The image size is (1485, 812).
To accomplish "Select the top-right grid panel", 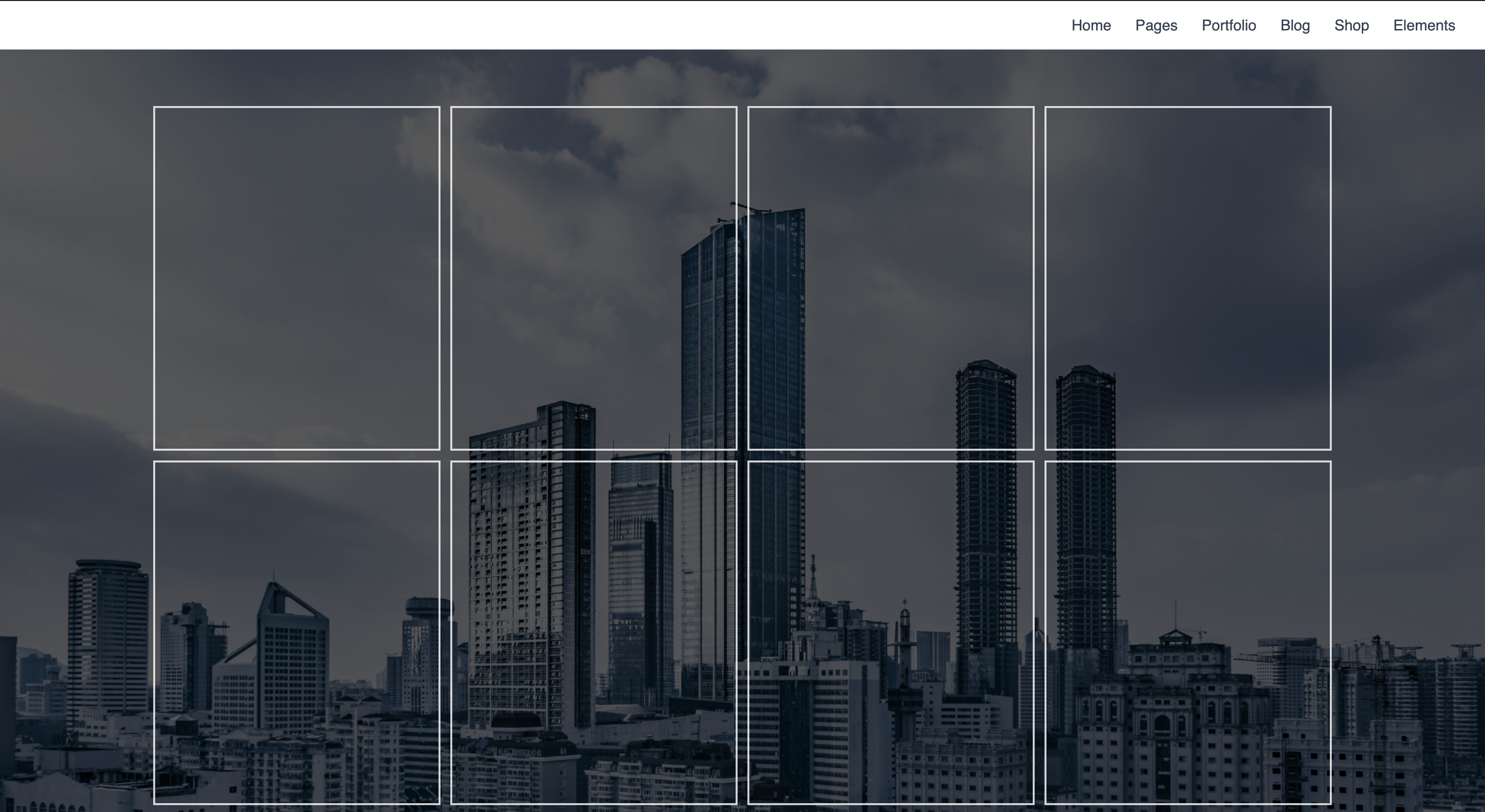I will coord(1187,278).
